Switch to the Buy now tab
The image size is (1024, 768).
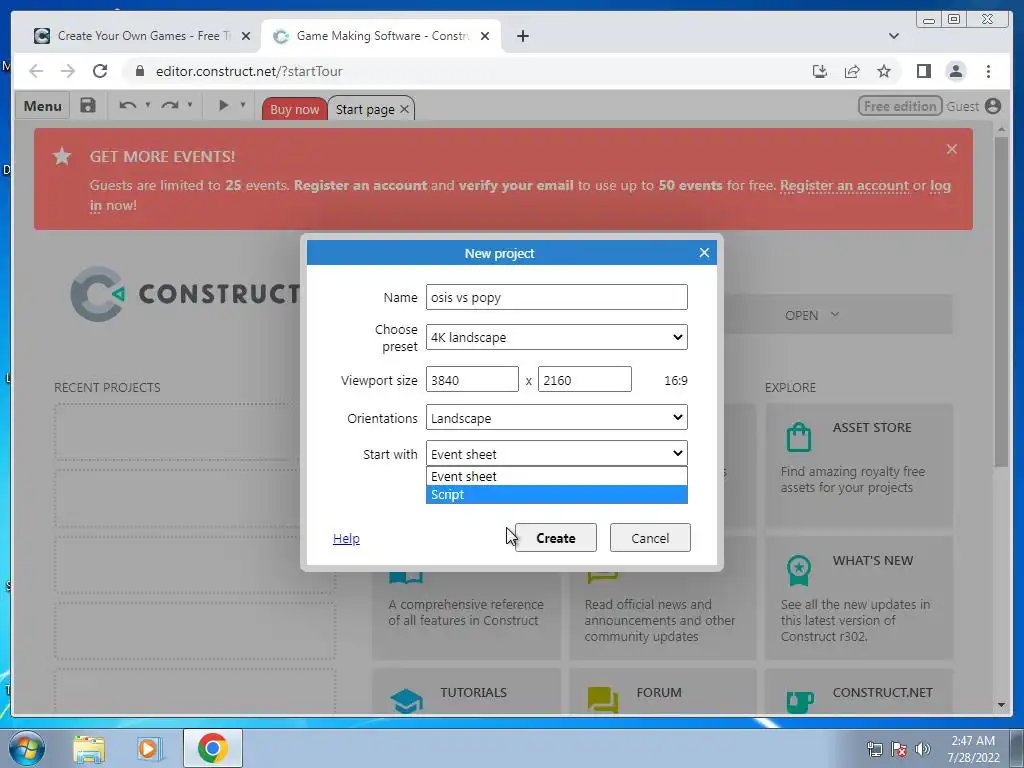[x=295, y=109]
